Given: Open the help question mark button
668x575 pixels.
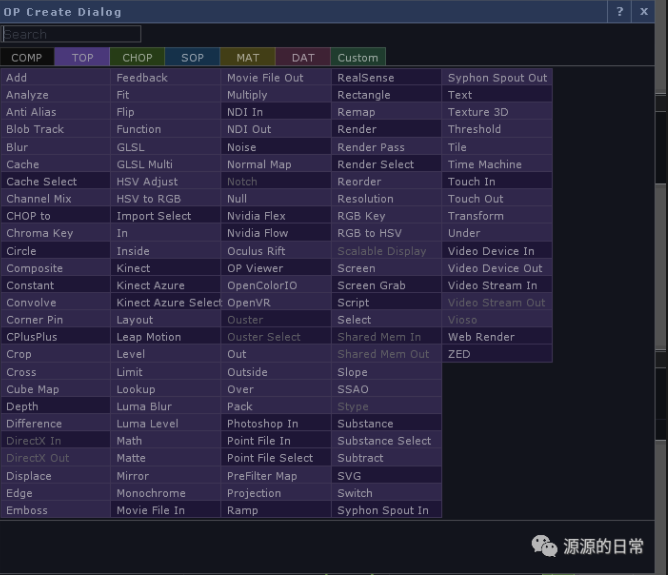Looking at the screenshot, I should 619,12.
